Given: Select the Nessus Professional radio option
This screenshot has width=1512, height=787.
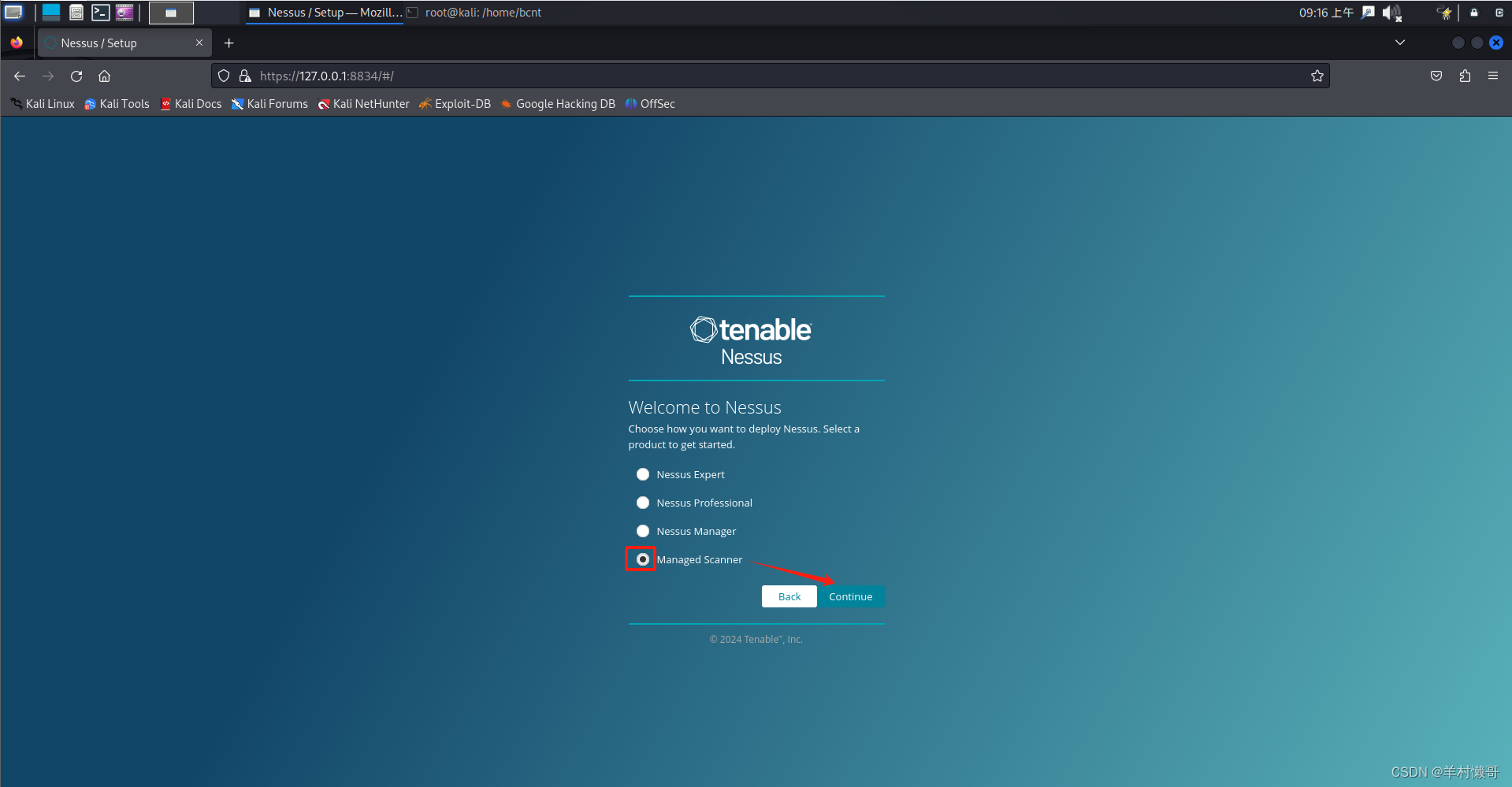Looking at the screenshot, I should pyautogui.click(x=643, y=503).
